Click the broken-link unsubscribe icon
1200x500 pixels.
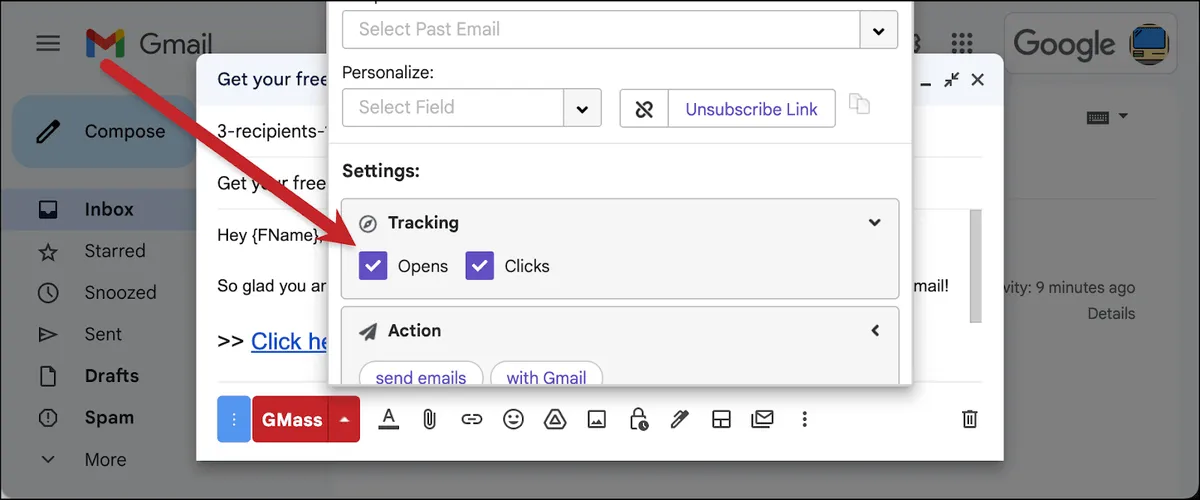(645, 109)
